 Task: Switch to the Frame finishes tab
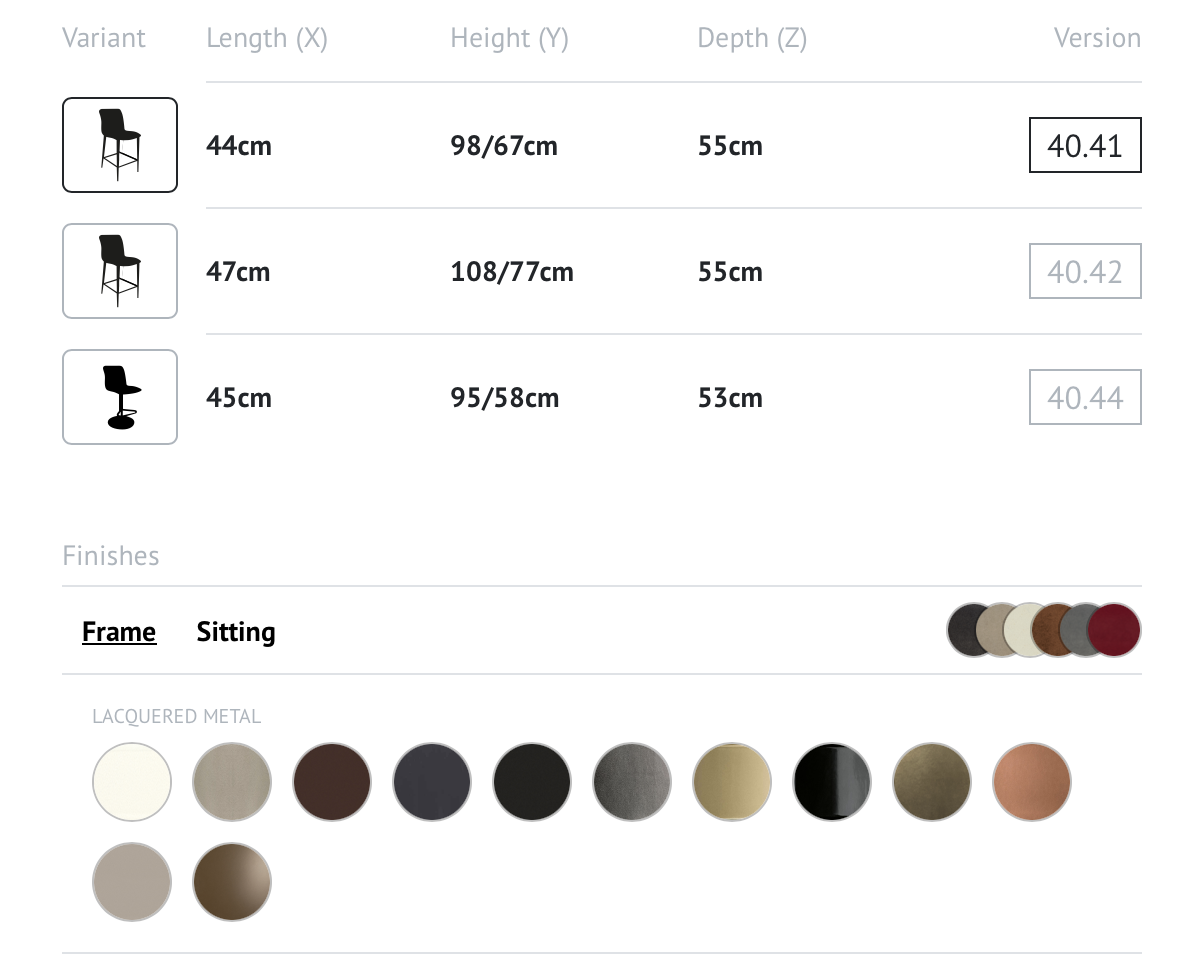pos(119,632)
